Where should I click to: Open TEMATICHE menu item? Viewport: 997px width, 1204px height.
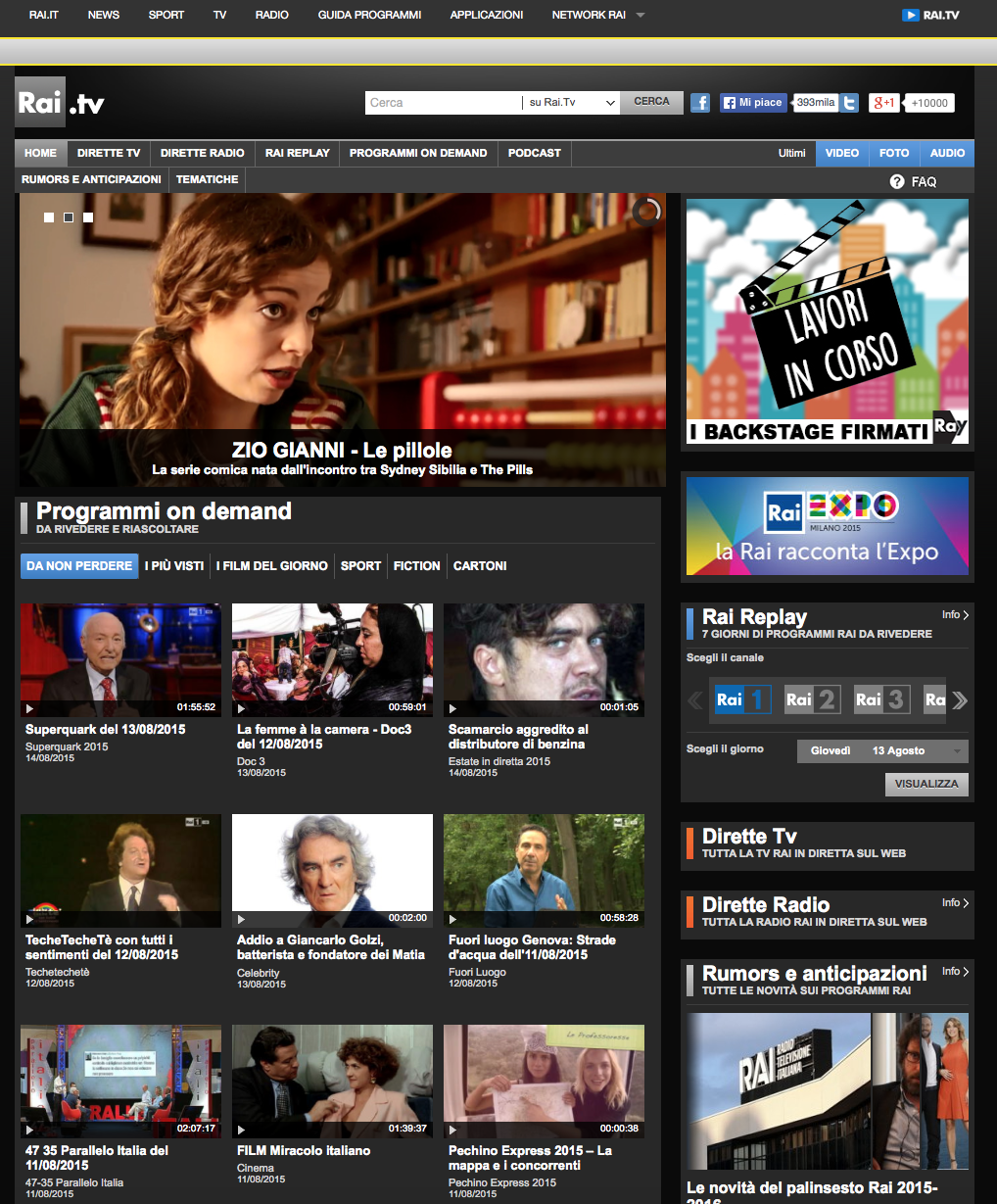pyautogui.click(x=208, y=180)
